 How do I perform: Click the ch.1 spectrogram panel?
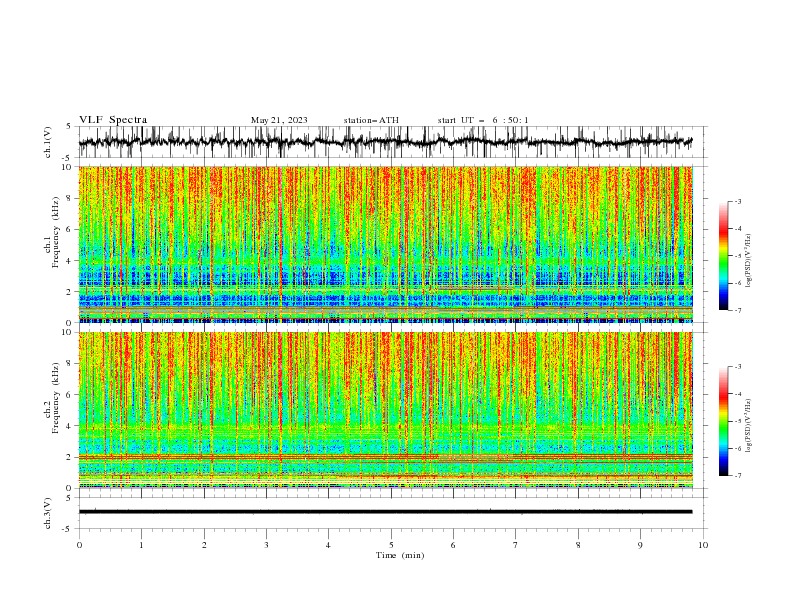point(386,244)
